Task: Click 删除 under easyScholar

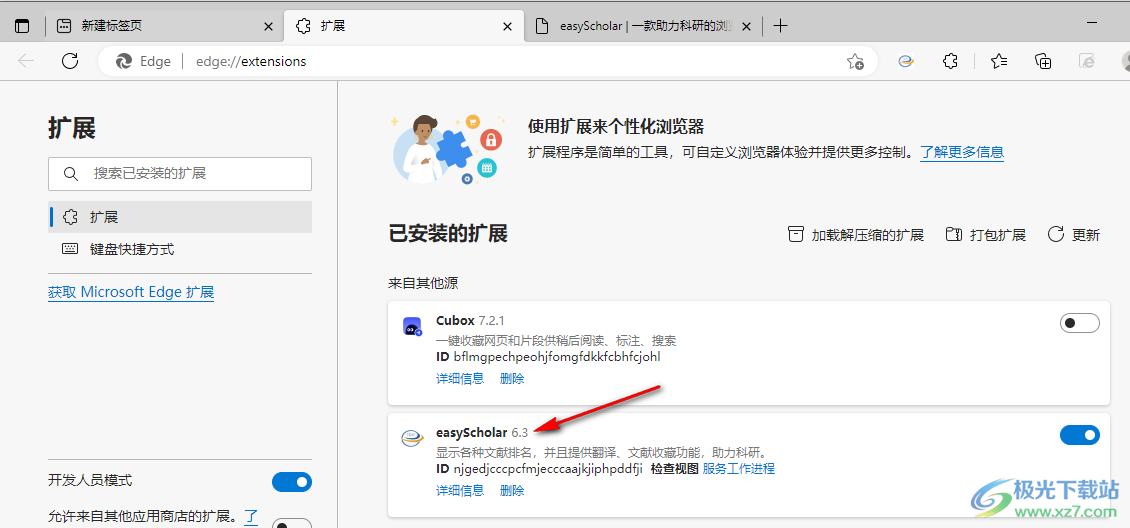Action: pos(512,491)
